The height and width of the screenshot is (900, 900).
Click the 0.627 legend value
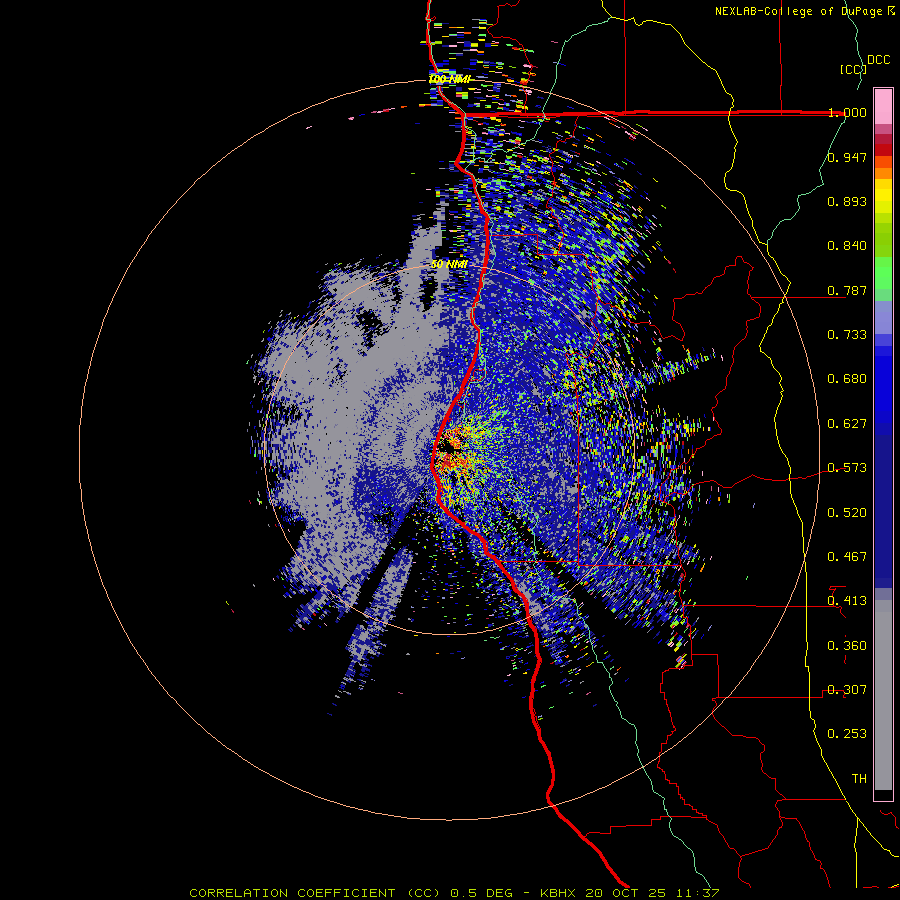click(847, 424)
